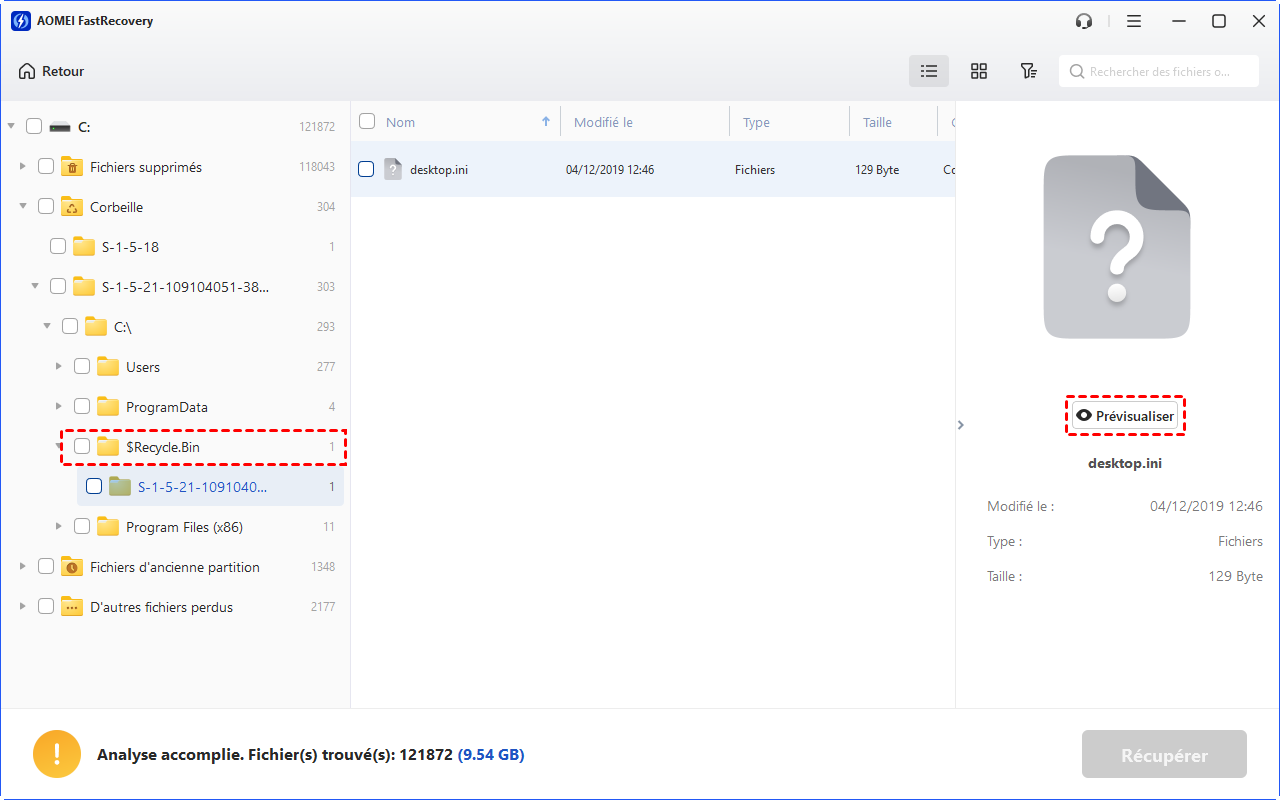
Task: Expand D'autres fichiers perdus
Action: tap(23, 607)
